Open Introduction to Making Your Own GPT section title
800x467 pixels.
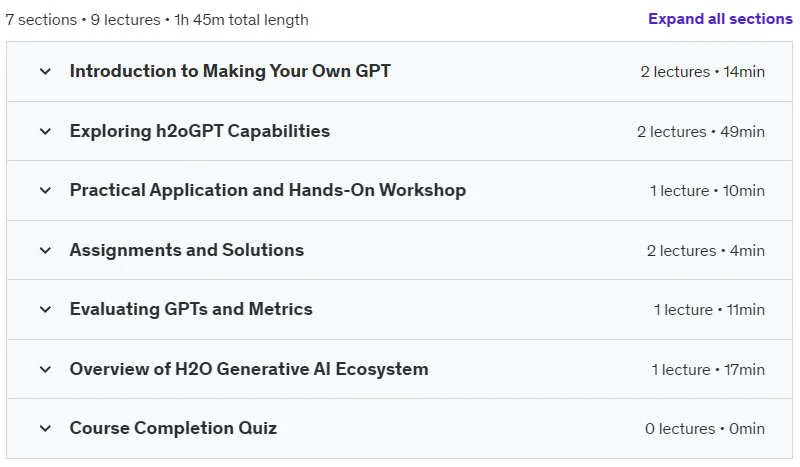click(x=230, y=71)
